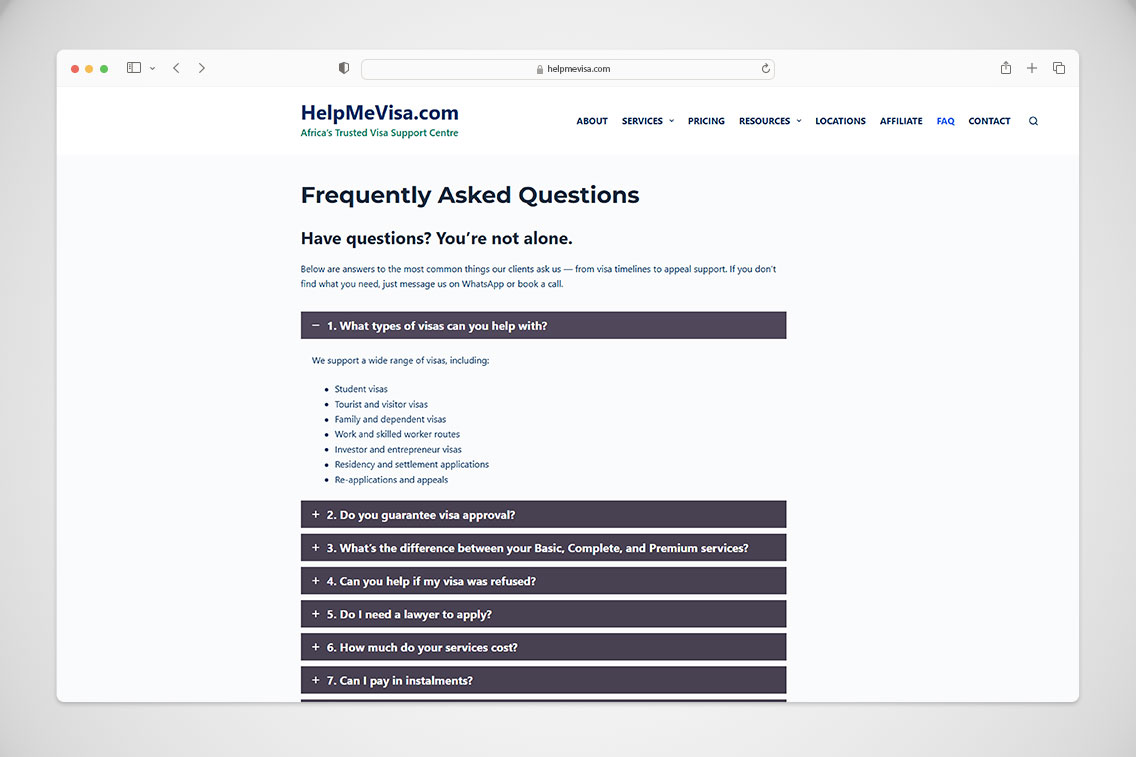The height and width of the screenshot is (757, 1136).
Task: Open the Resources dropdown menu
Action: tap(769, 121)
